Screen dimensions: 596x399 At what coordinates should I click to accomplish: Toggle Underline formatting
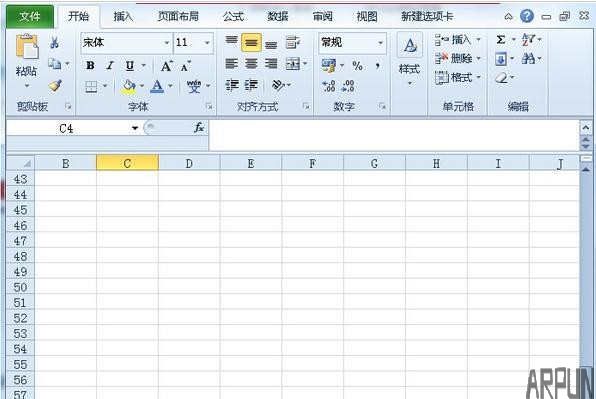pyautogui.click(x=130, y=66)
